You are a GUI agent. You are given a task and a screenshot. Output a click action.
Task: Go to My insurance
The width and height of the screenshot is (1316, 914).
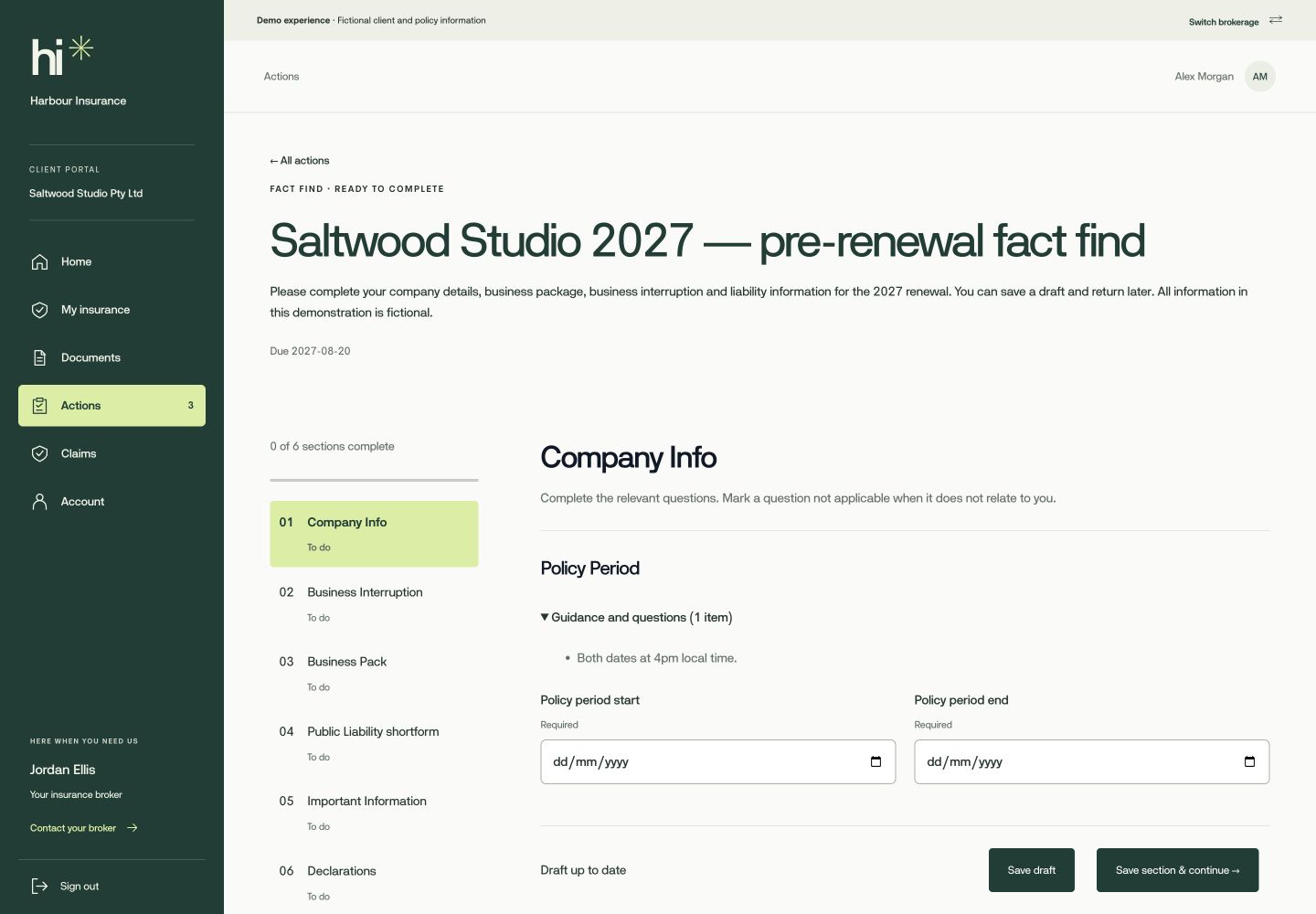pyautogui.click(x=111, y=310)
